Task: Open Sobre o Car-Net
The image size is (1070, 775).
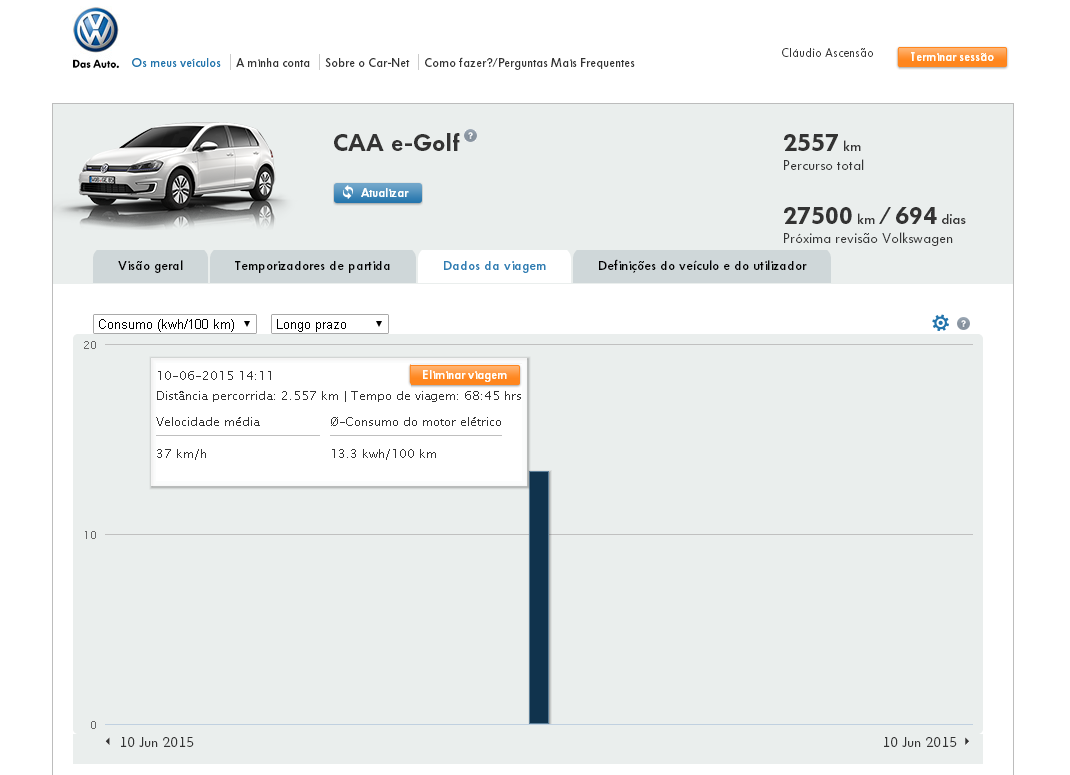Action: click(367, 63)
